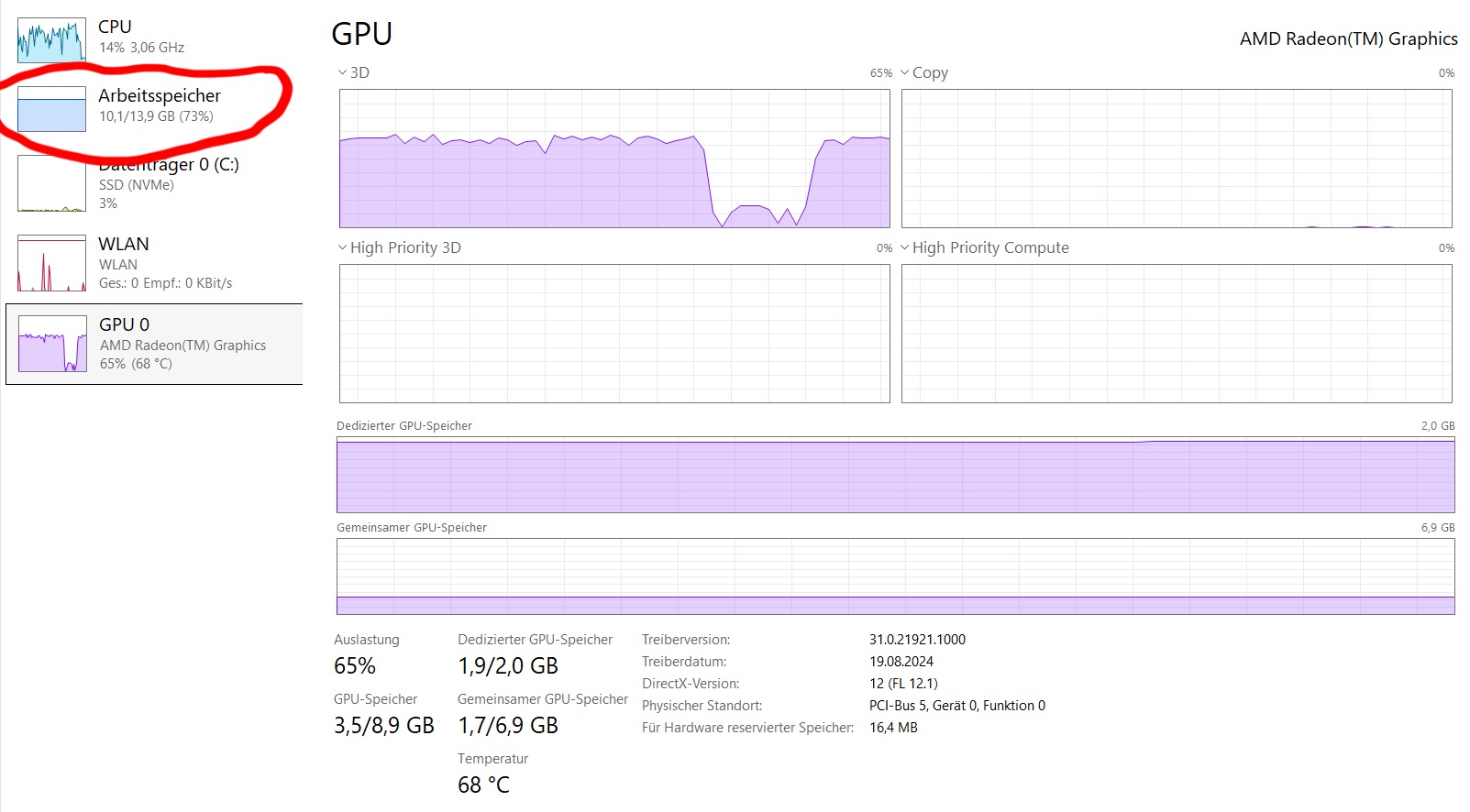Select the Arbeitsspeicher memory entry
Screen dimensions: 1470x812
tap(160, 104)
